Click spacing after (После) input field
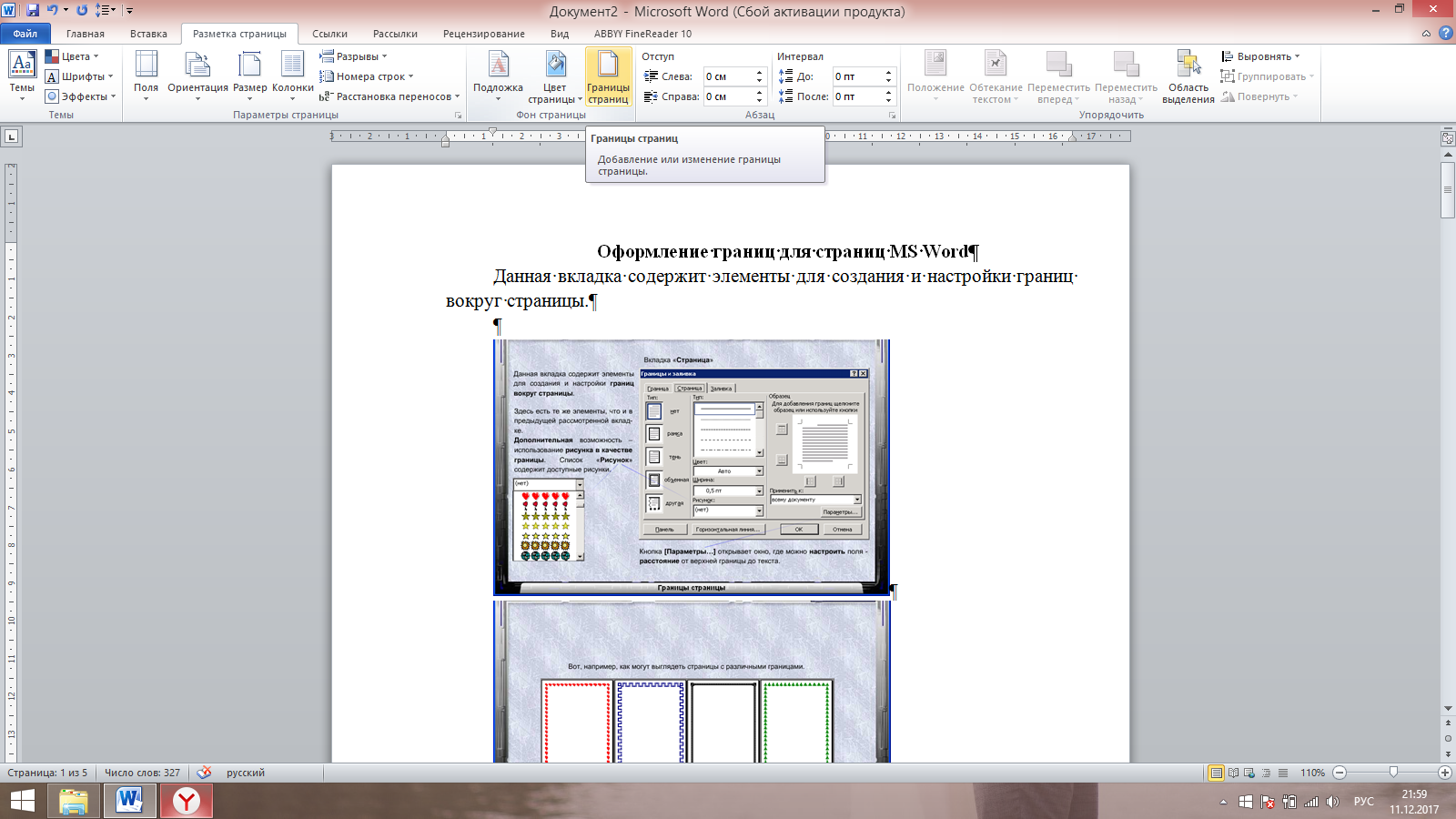The width and height of the screenshot is (1456, 819). [857, 96]
